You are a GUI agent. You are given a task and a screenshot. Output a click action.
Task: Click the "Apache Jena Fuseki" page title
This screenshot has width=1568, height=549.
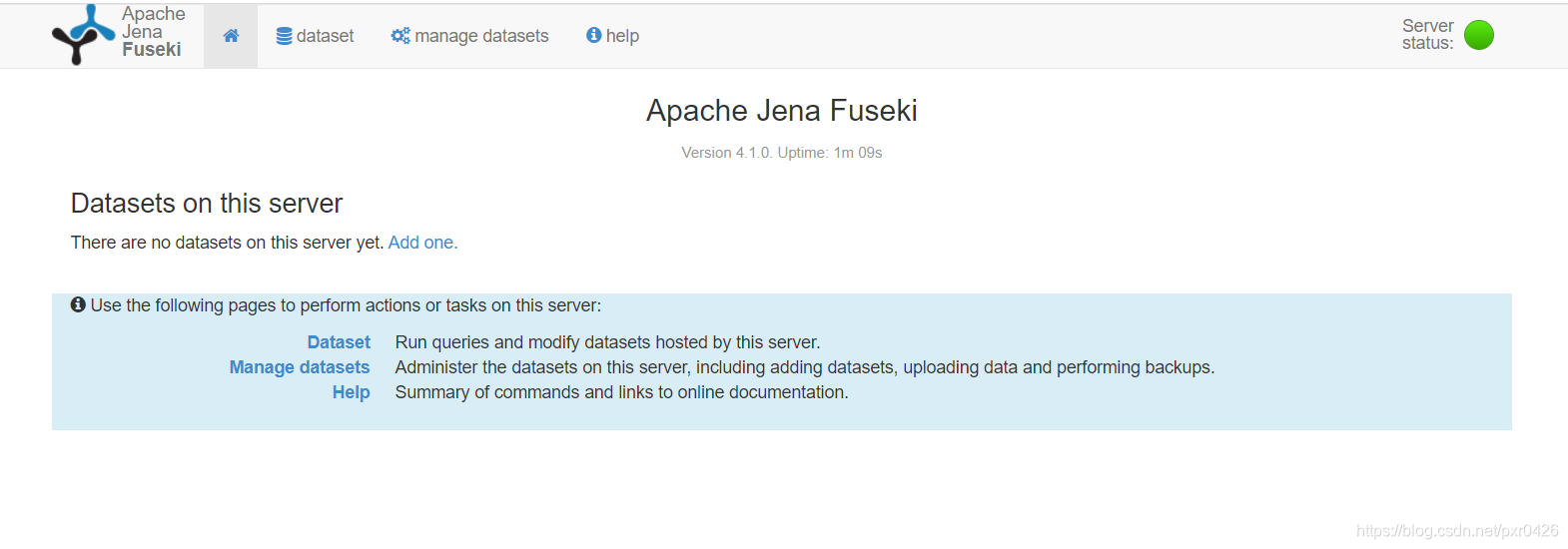coord(781,111)
